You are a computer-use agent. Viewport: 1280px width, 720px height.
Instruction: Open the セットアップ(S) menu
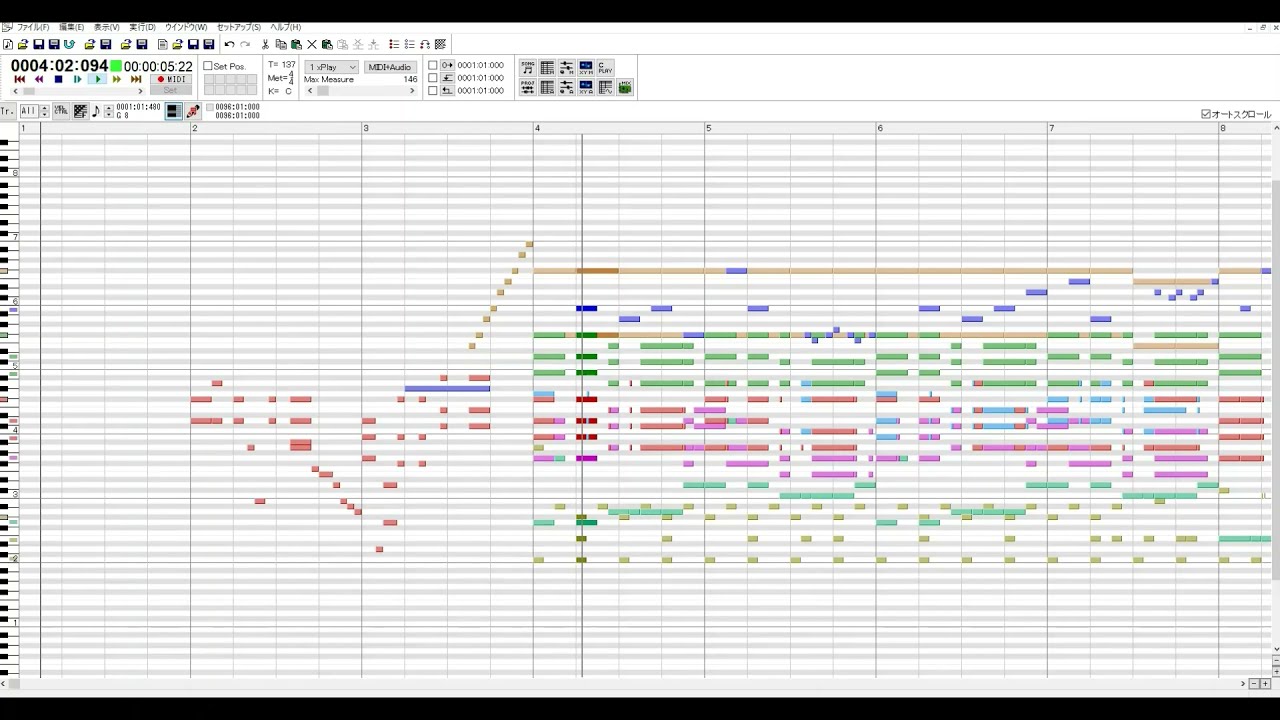coord(238,27)
